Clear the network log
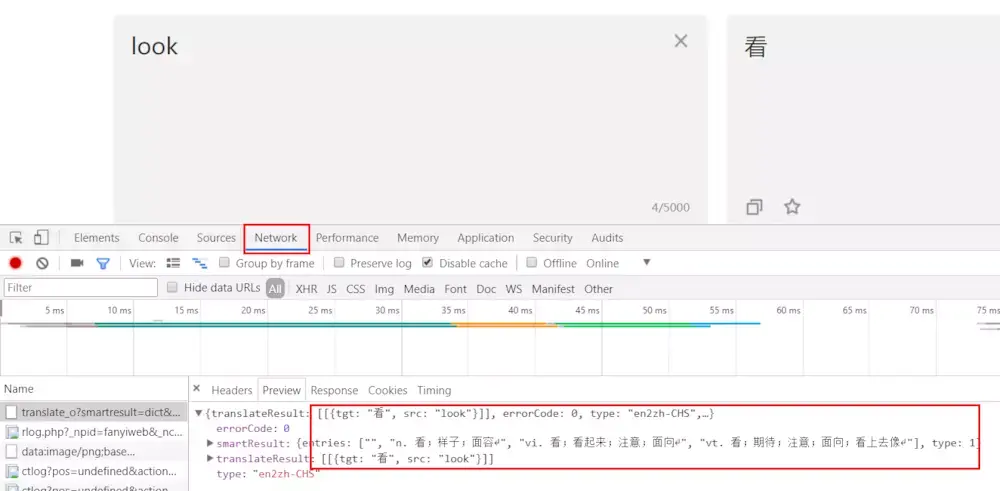This screenshot has width=1000, height=491. coord(42,263)
